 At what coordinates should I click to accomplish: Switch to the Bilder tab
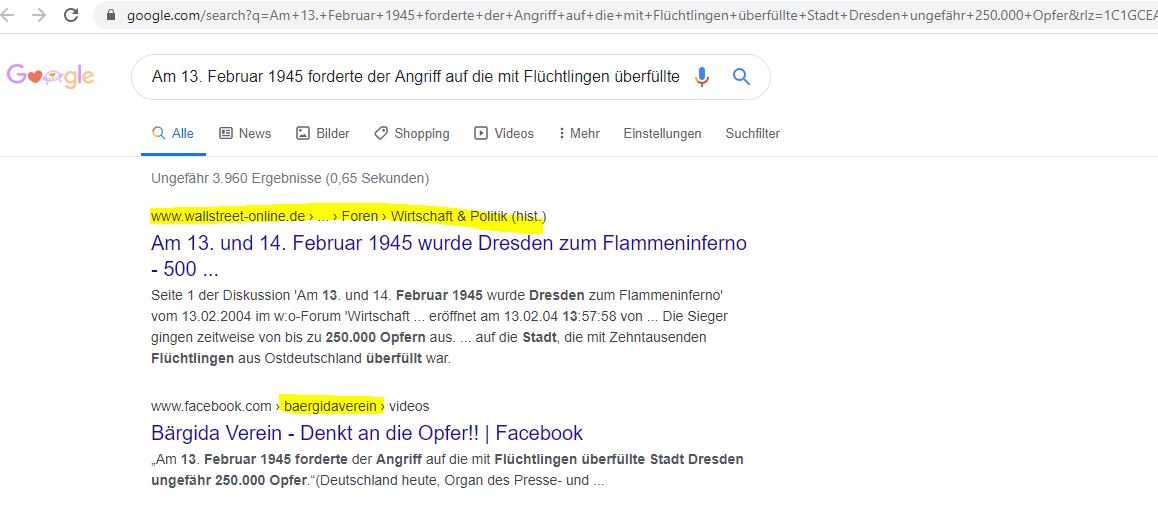pos(323,134)
